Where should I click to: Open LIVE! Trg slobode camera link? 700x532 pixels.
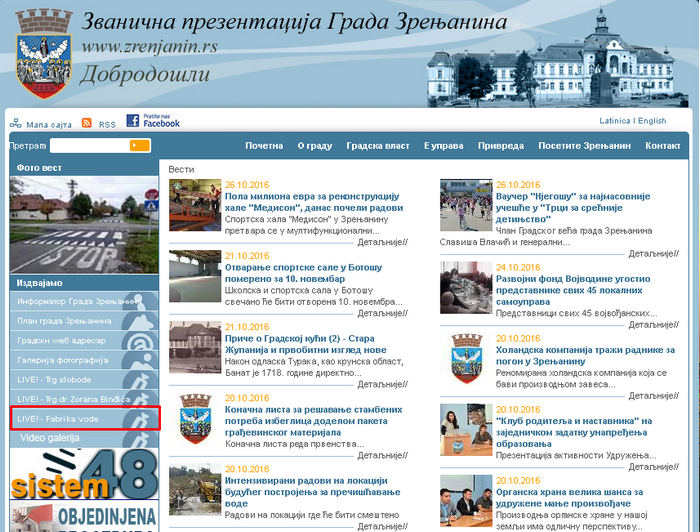tap(84, 380)
